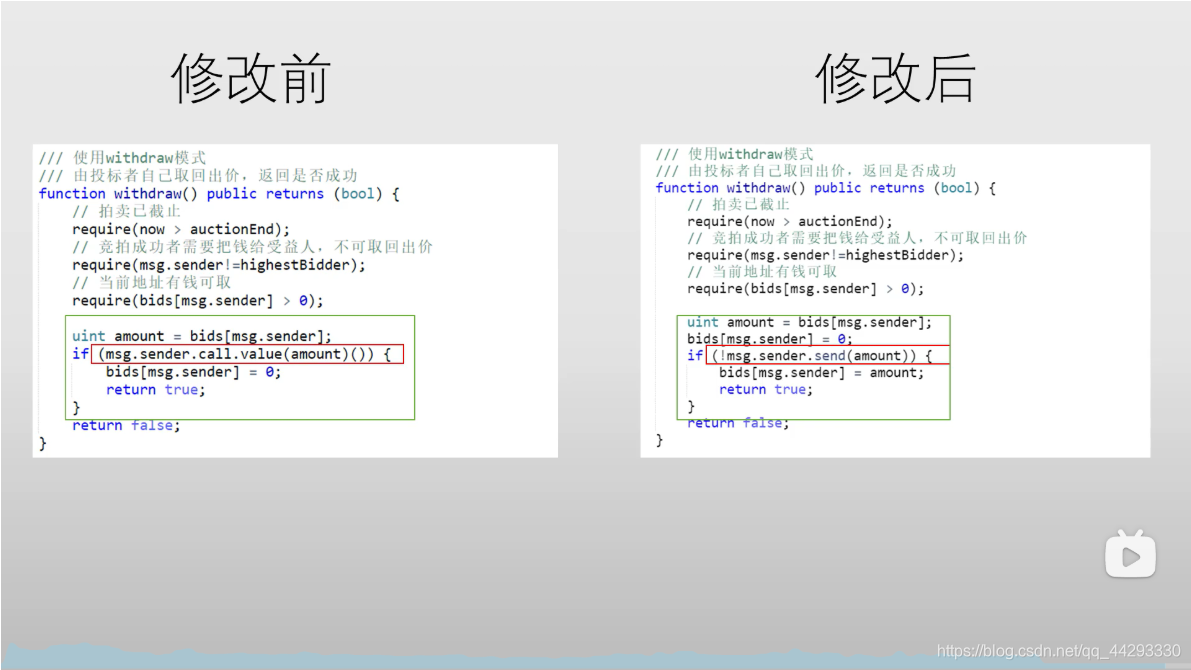
Task: Click "// 当前地址有钱可取" comment in 修改前 code
Action: (151, 283)
